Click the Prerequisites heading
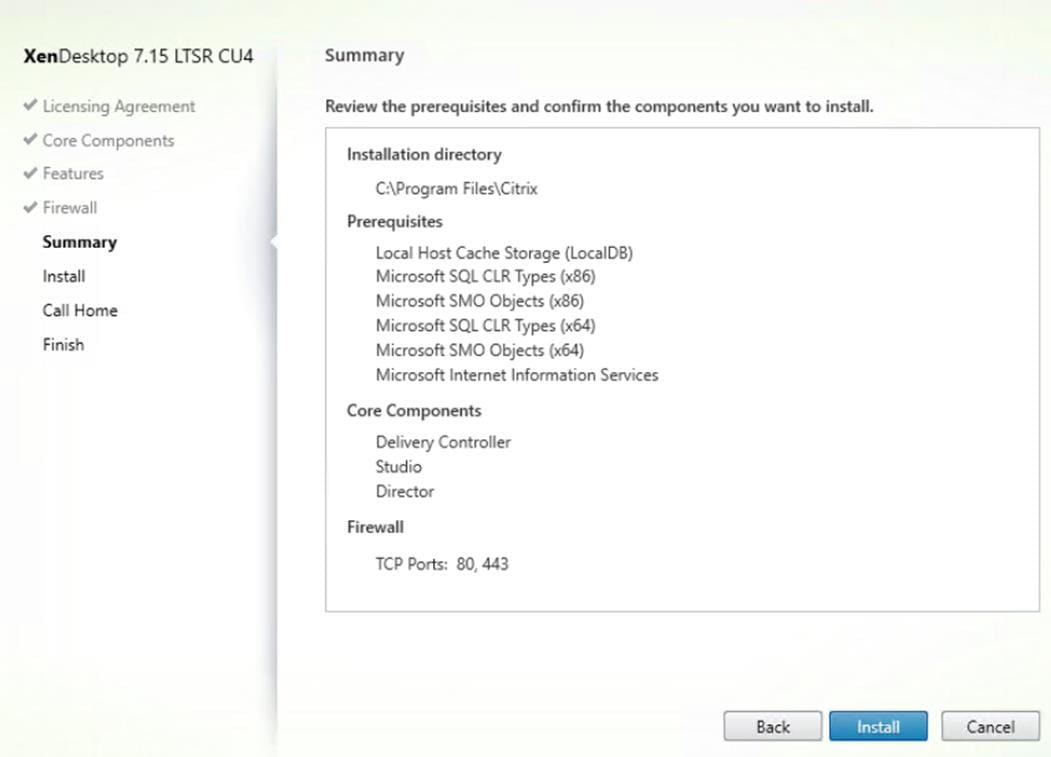This screenshot has height=757, width=1051. (394, 221)
